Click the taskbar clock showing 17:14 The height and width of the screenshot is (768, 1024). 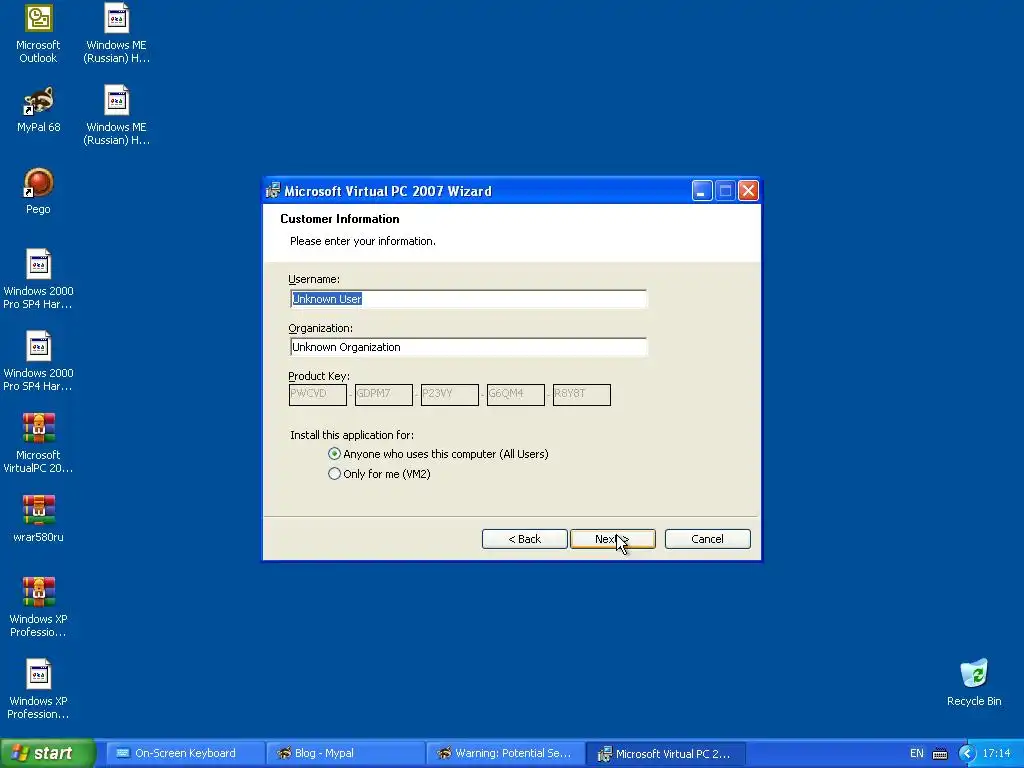click(x=996, y=754)
